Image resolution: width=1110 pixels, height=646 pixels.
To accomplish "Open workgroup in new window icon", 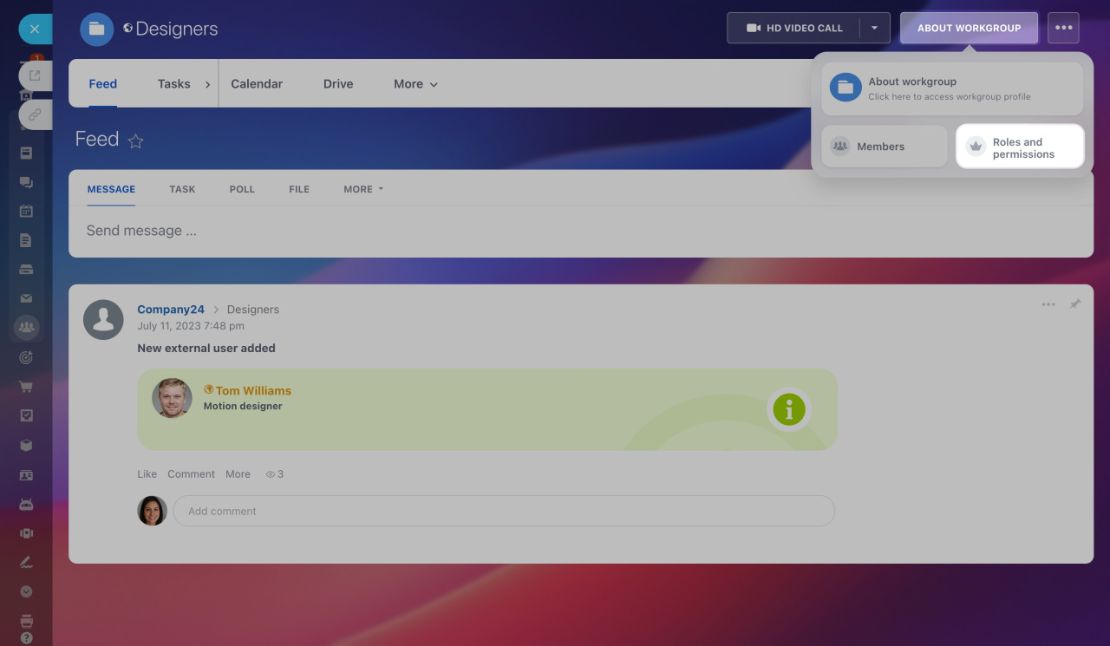I will 35,75.
